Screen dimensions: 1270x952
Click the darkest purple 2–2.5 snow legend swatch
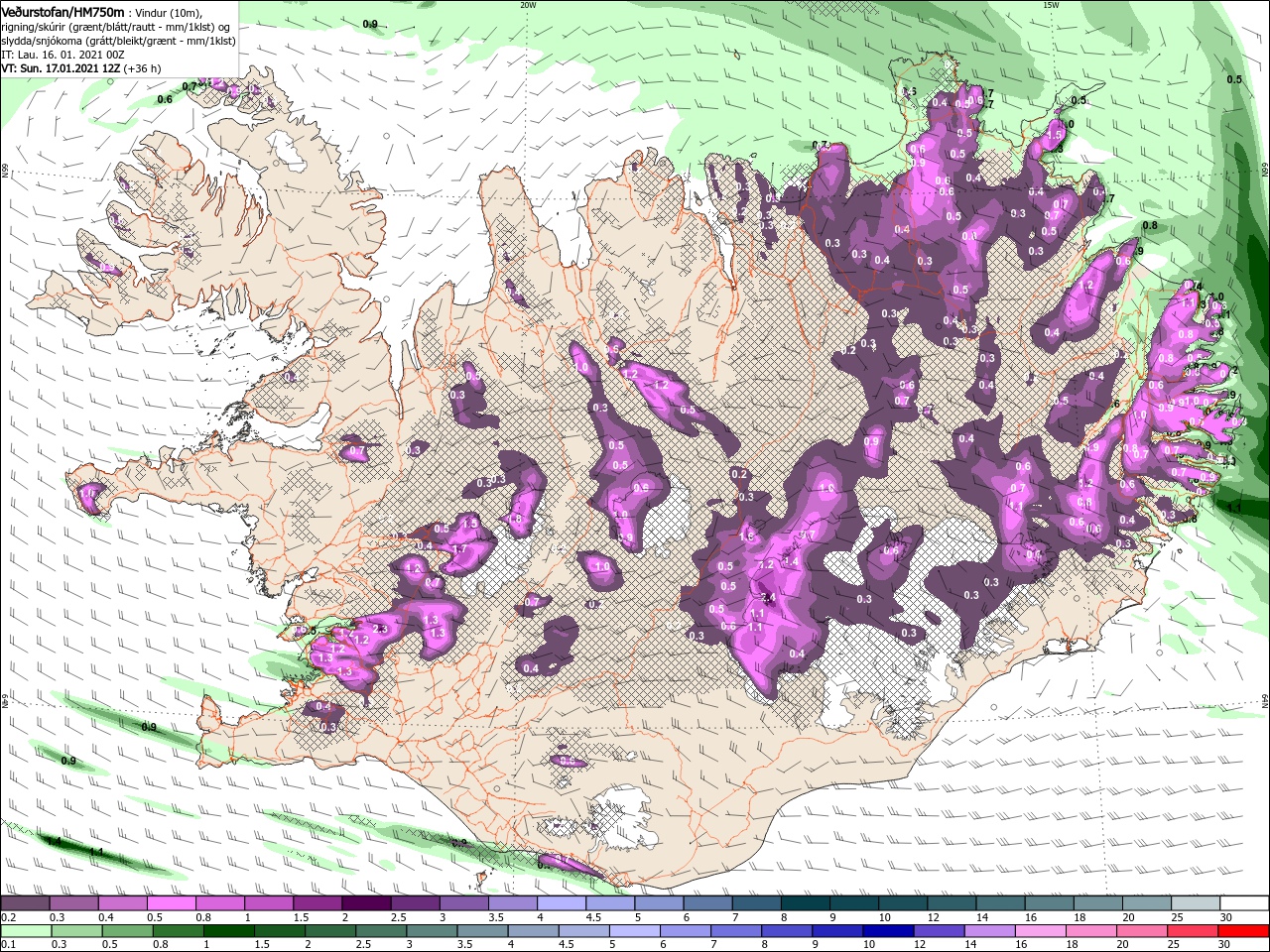(366, 902)
